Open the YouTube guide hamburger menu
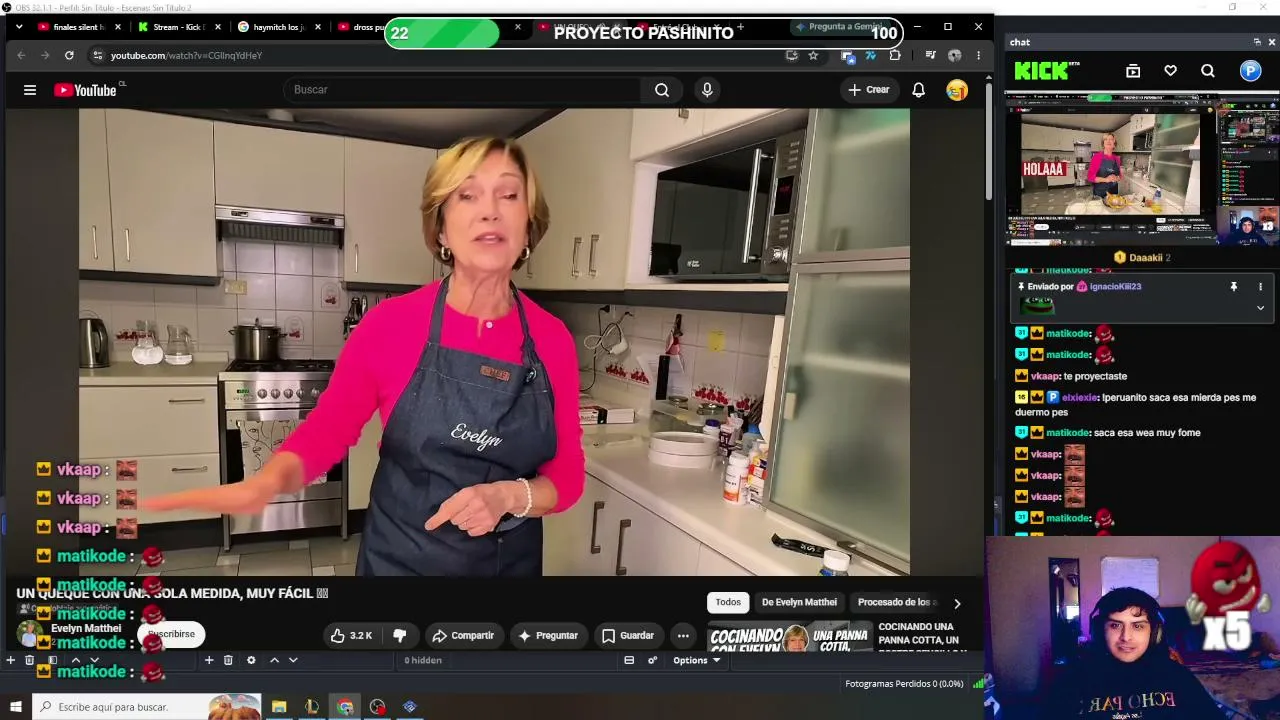Image resolution: width=1280 pixels, height=720 pixels. pyautogui.click(x=30, y=90)
